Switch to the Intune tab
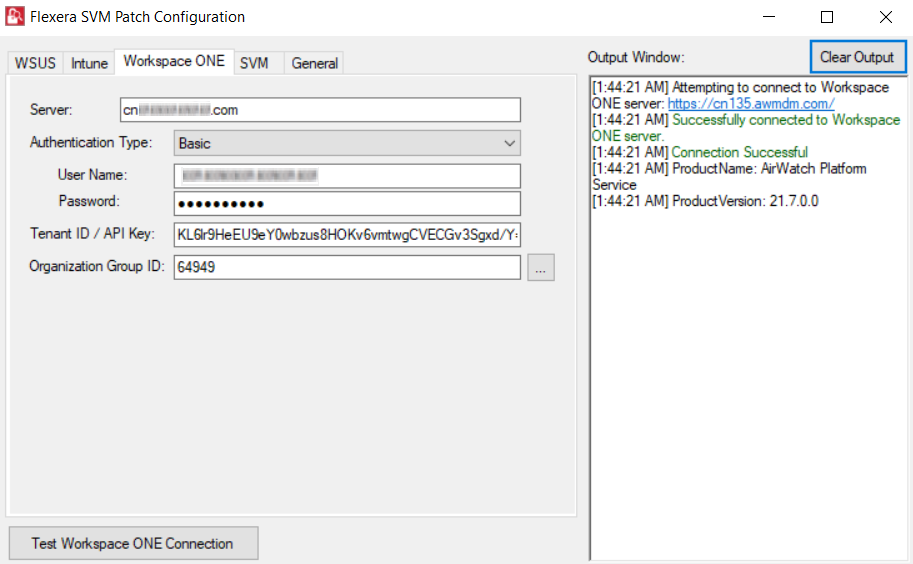Screen dimensions: 913x564 [89, 63]
